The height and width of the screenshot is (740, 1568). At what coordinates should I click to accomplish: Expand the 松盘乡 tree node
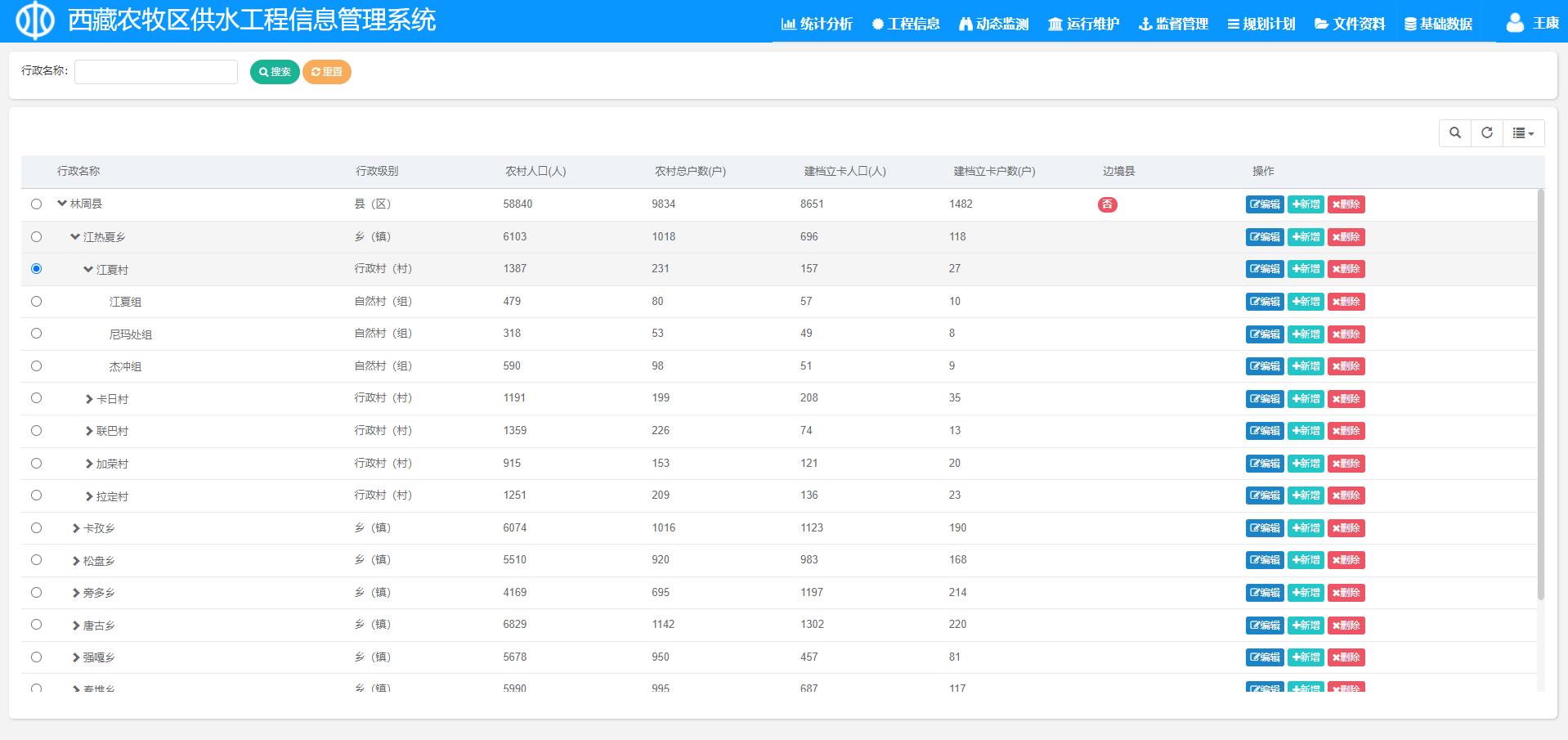[x=76, y=561]
